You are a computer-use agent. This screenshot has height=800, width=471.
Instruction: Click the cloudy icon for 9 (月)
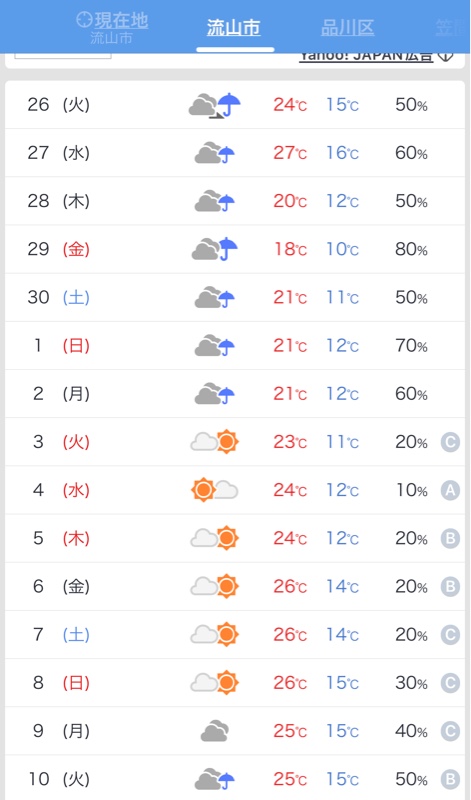[214, 731]
